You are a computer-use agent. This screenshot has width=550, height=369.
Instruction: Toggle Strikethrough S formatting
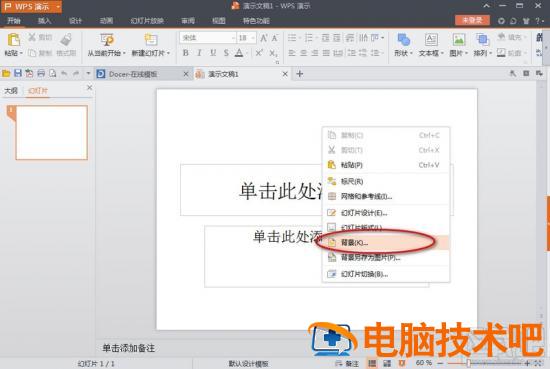pos(226,53)
